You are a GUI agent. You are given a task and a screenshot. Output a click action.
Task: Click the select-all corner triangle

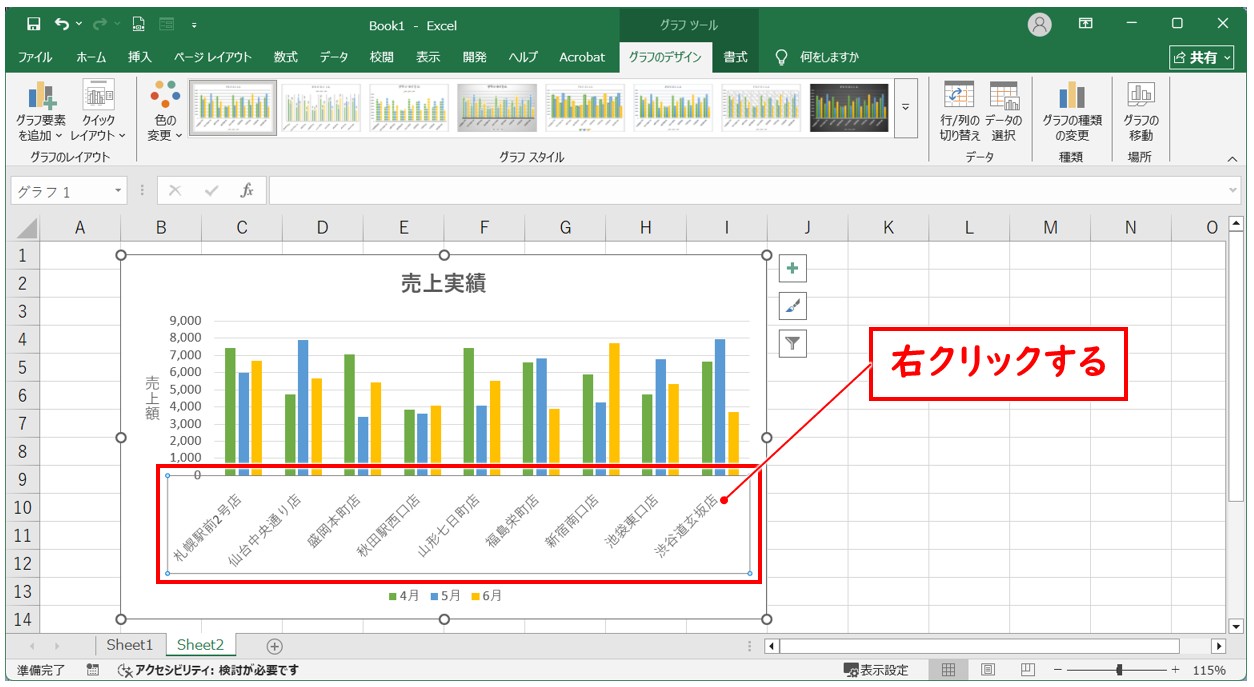pyautogui.click(x=26, y=227)
